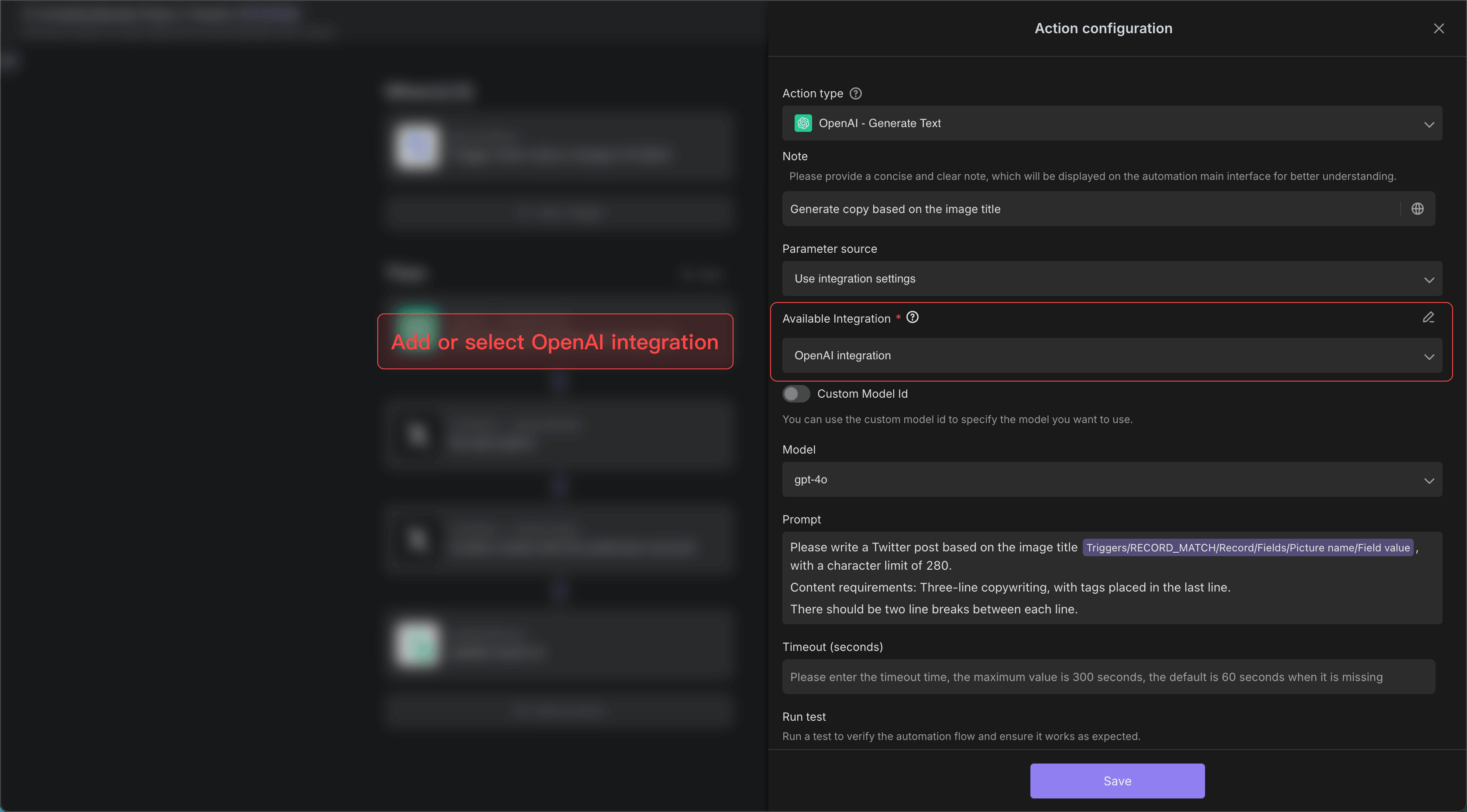
Task: Open Action type help icon
Action: coord(855,93)
